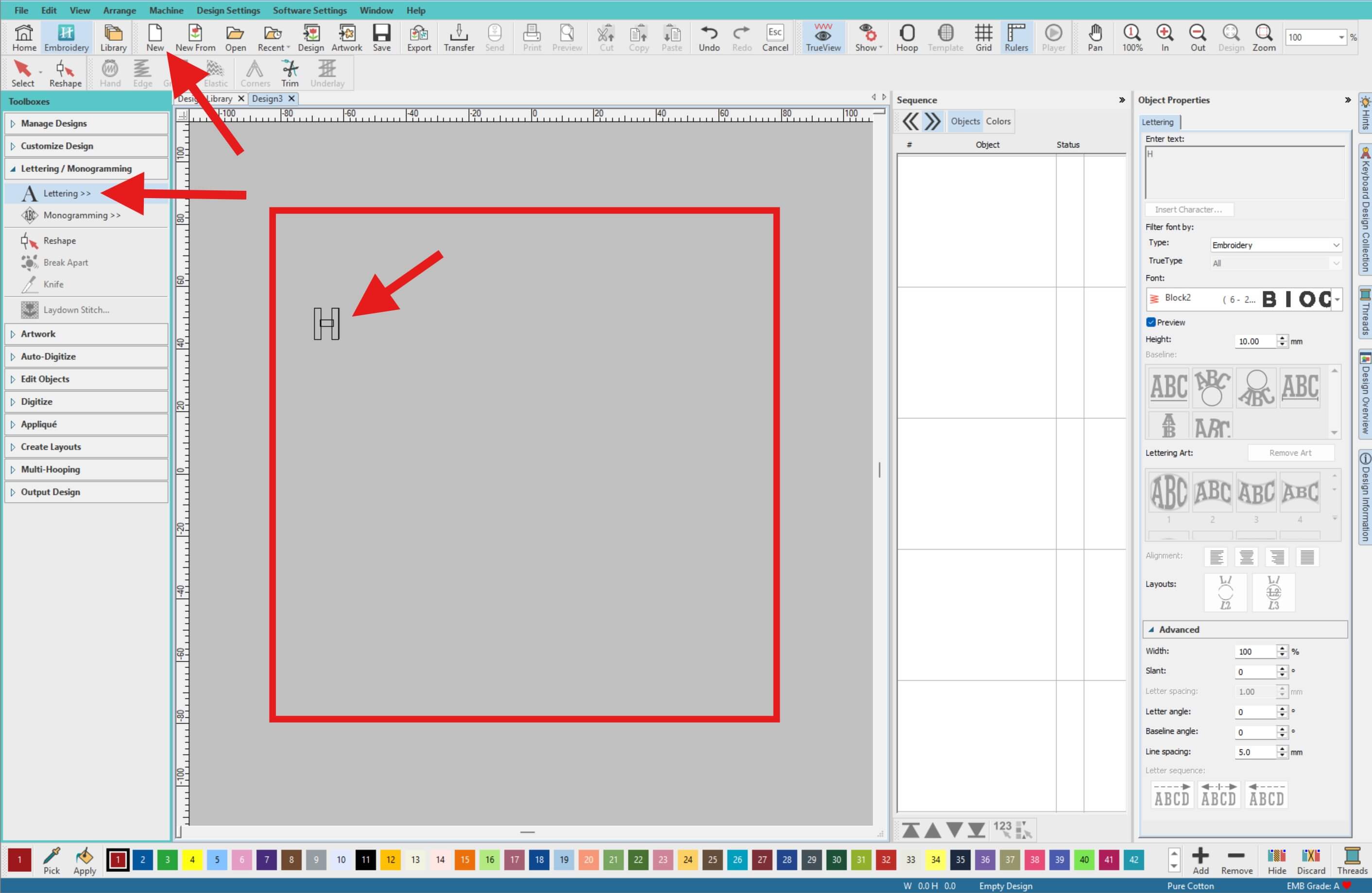Click the Export design icon
Viewport: 1372px width, 893px height.
[419, 37]
